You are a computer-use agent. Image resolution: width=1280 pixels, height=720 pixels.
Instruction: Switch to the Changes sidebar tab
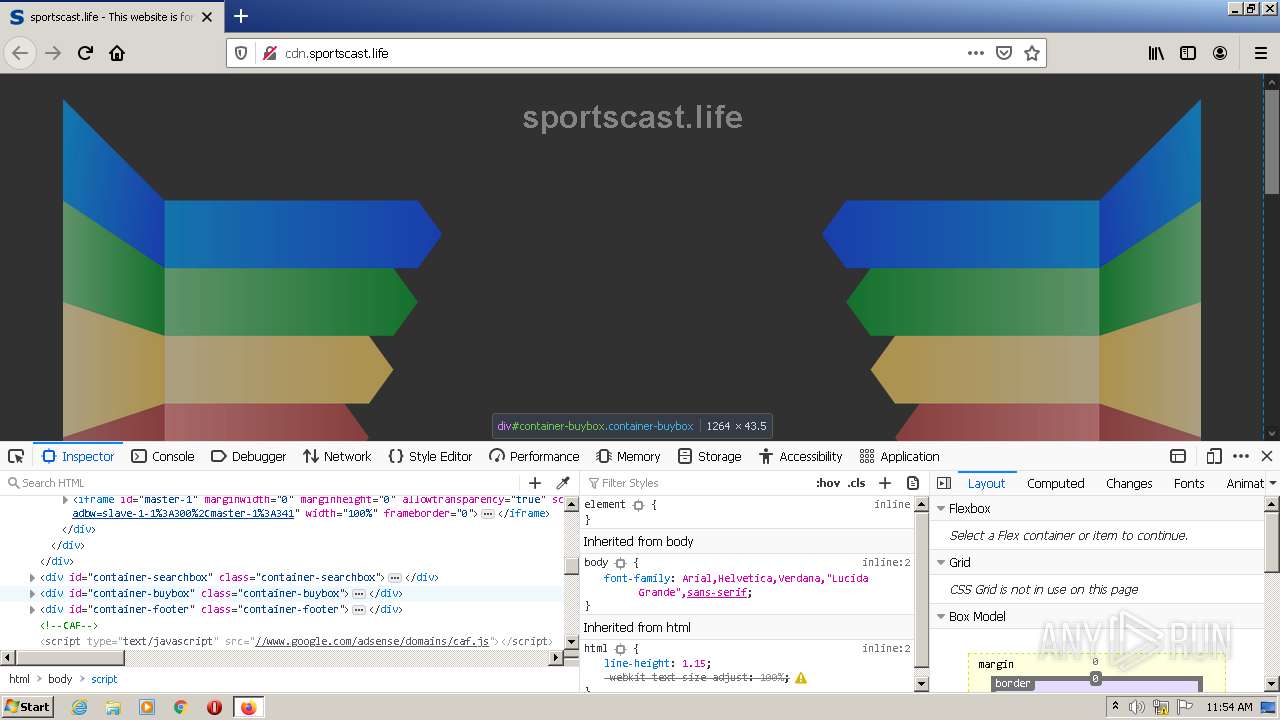point(1129,483)
